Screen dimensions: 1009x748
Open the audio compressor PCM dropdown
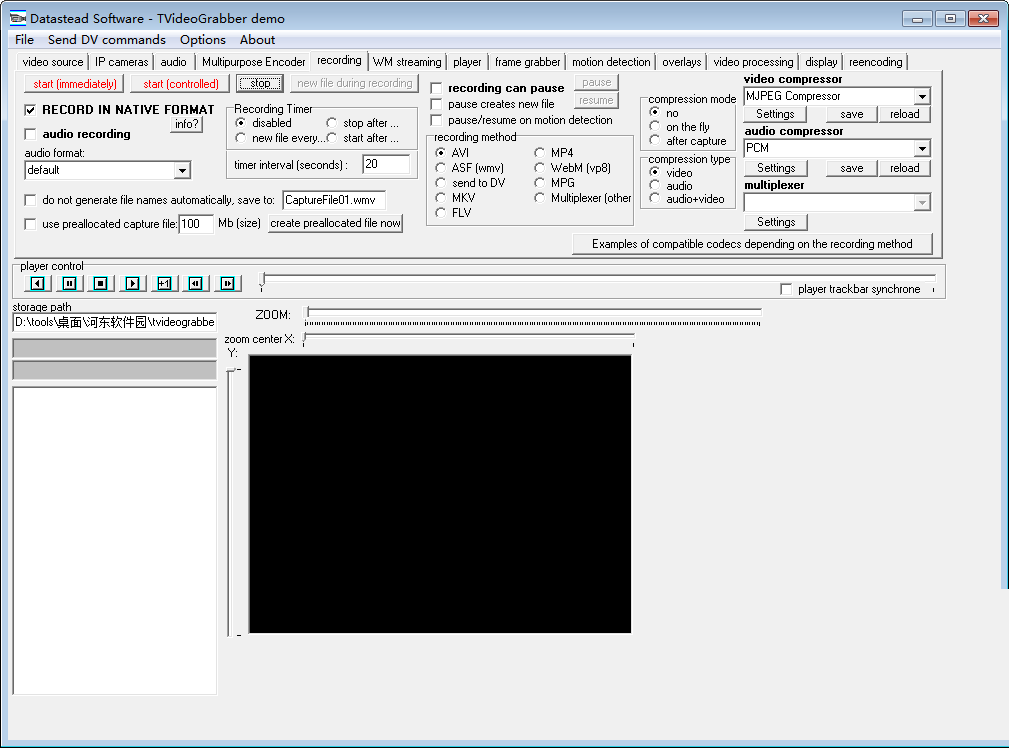click(922, 149)
